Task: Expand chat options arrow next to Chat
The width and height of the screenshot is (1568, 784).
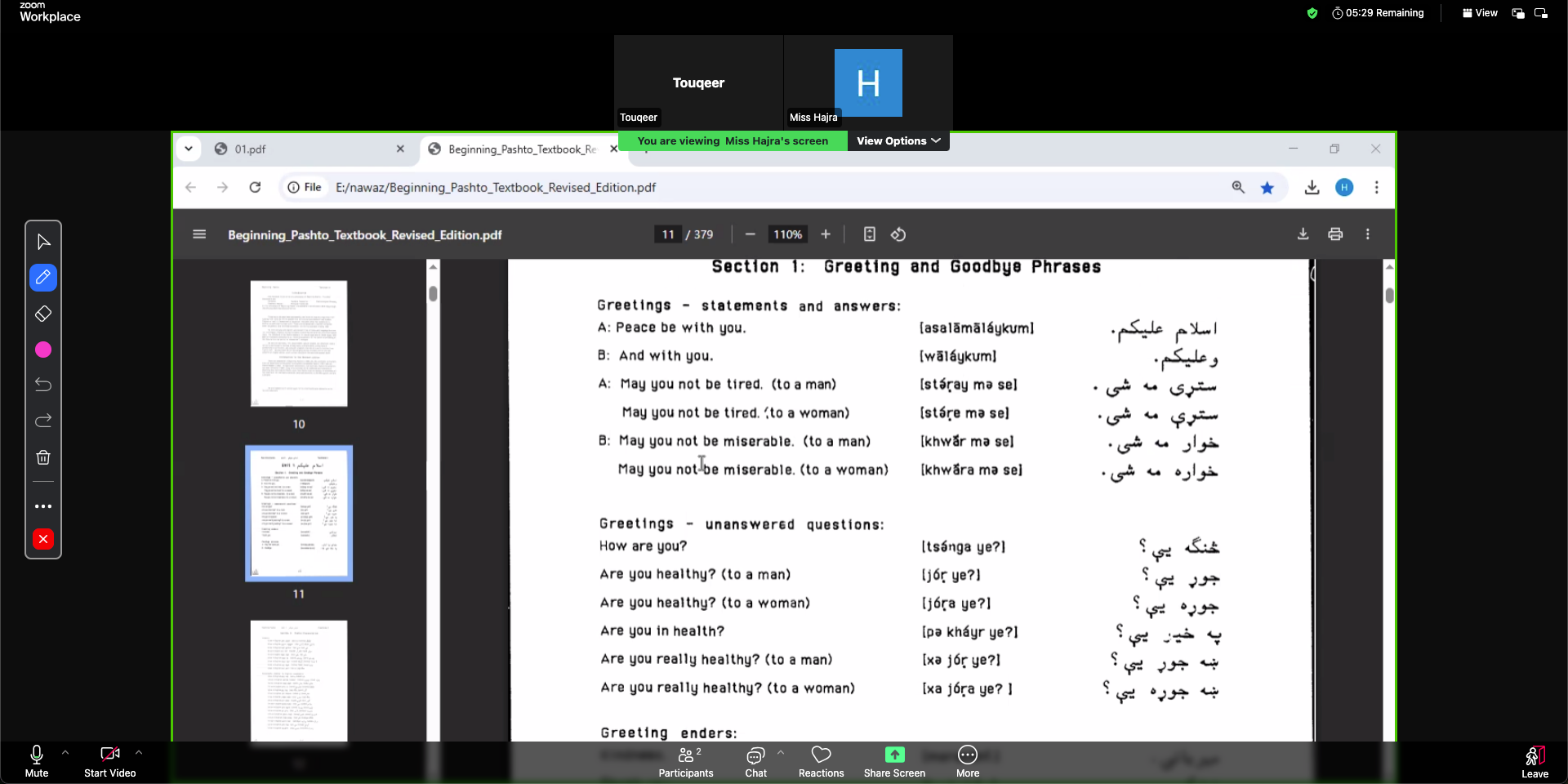Action: (781, 753)
